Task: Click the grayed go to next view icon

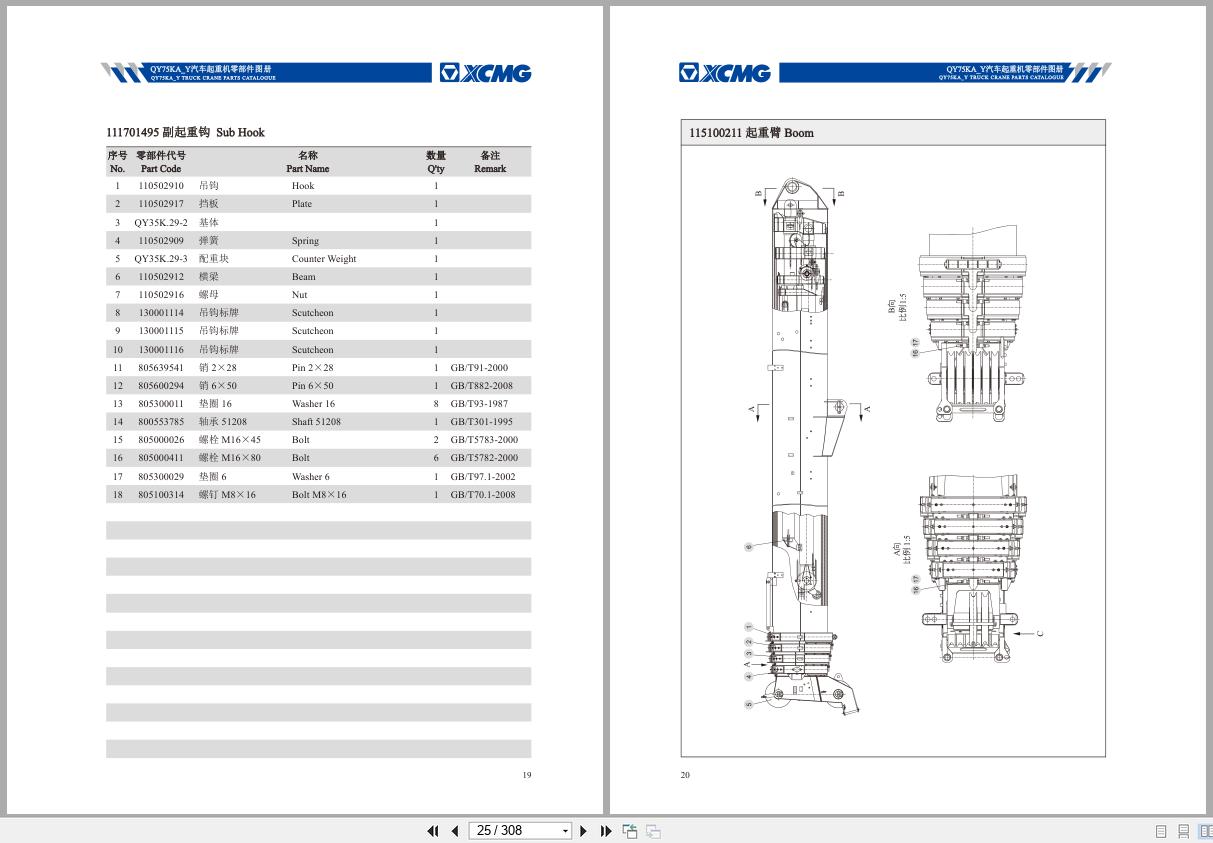Action: click(653, 831)
